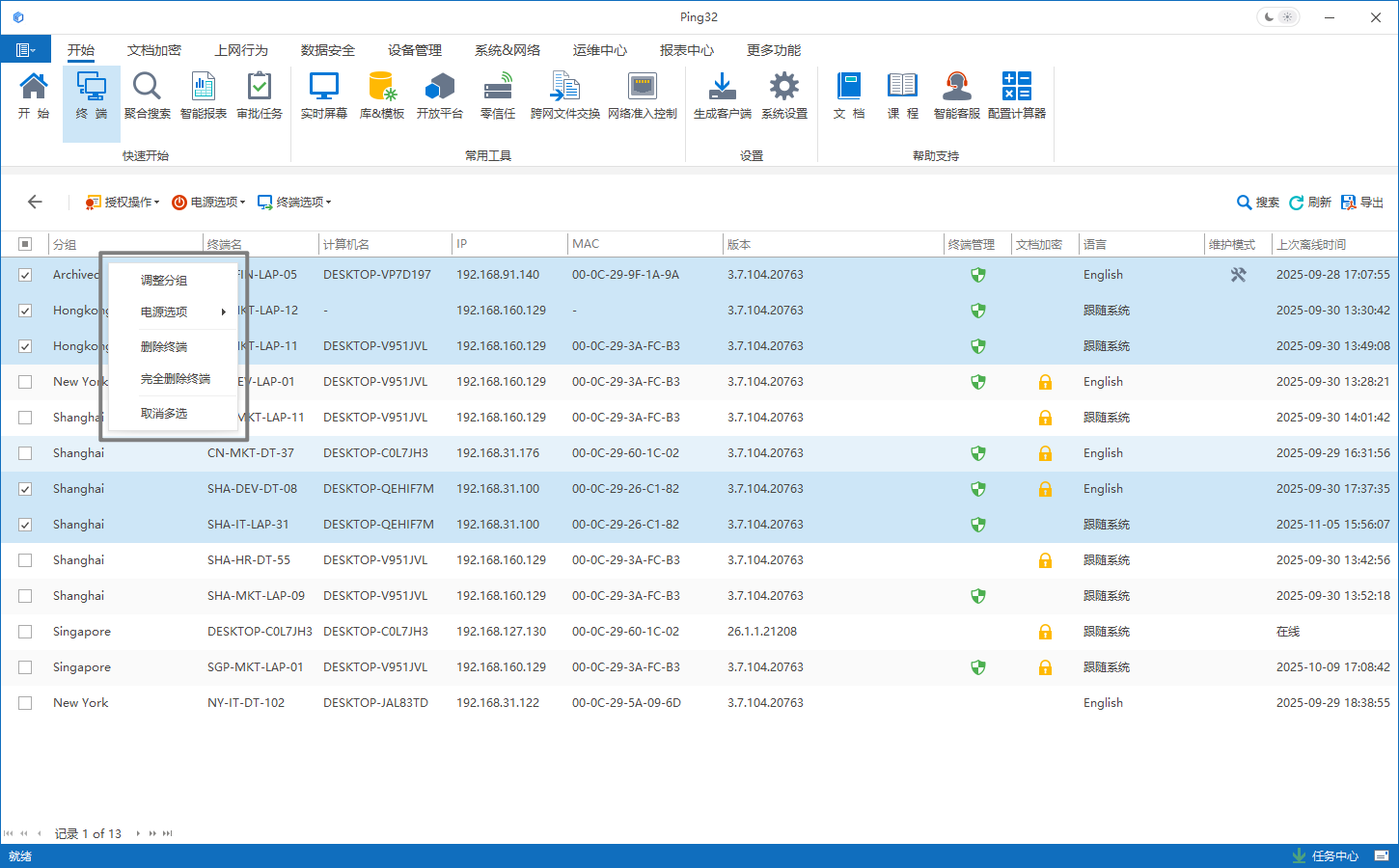
Task: Open the 终端选项 dropdown menu
Action: tap(294, 203)
